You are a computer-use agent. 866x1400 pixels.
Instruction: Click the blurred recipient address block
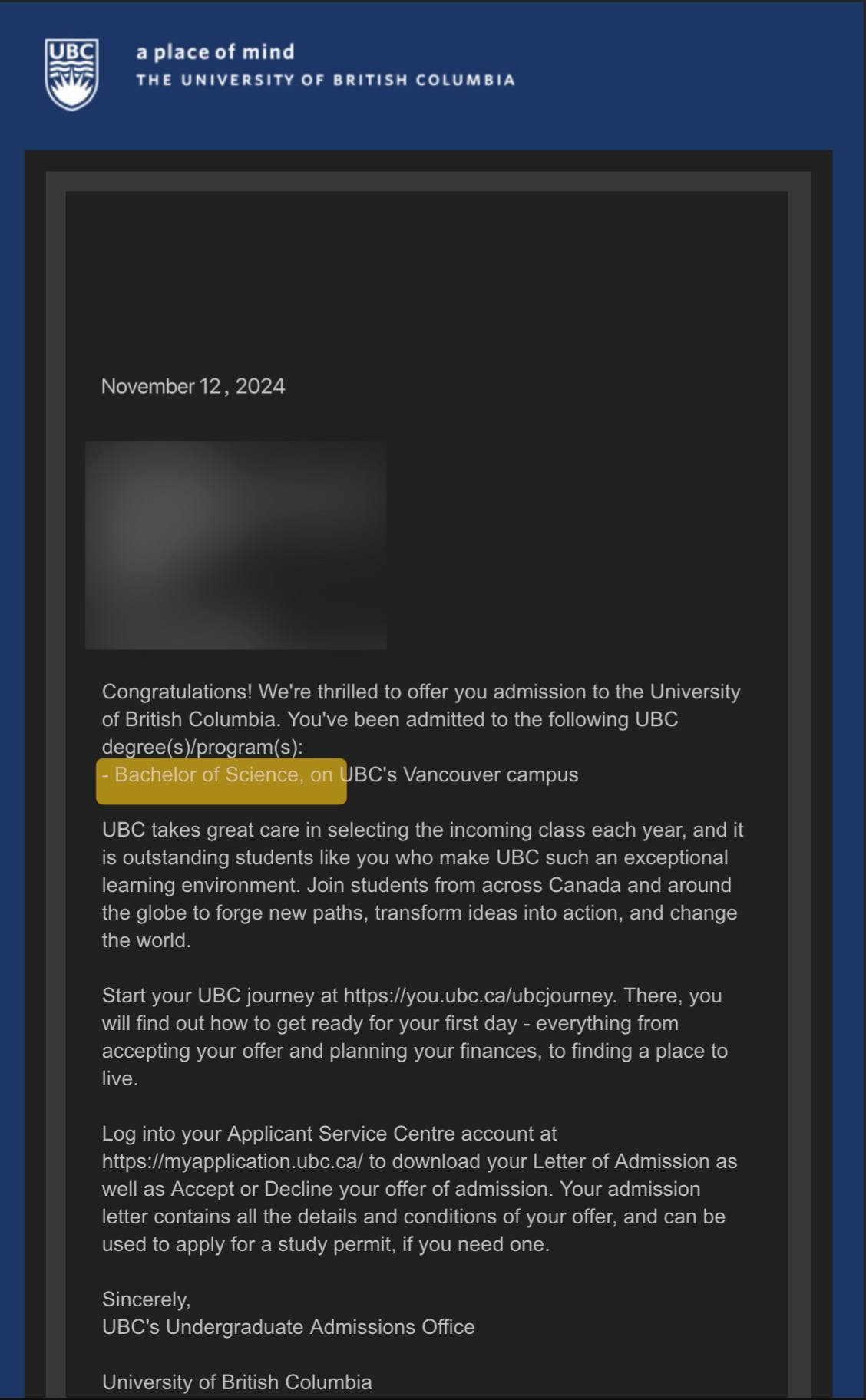point(236,545)
